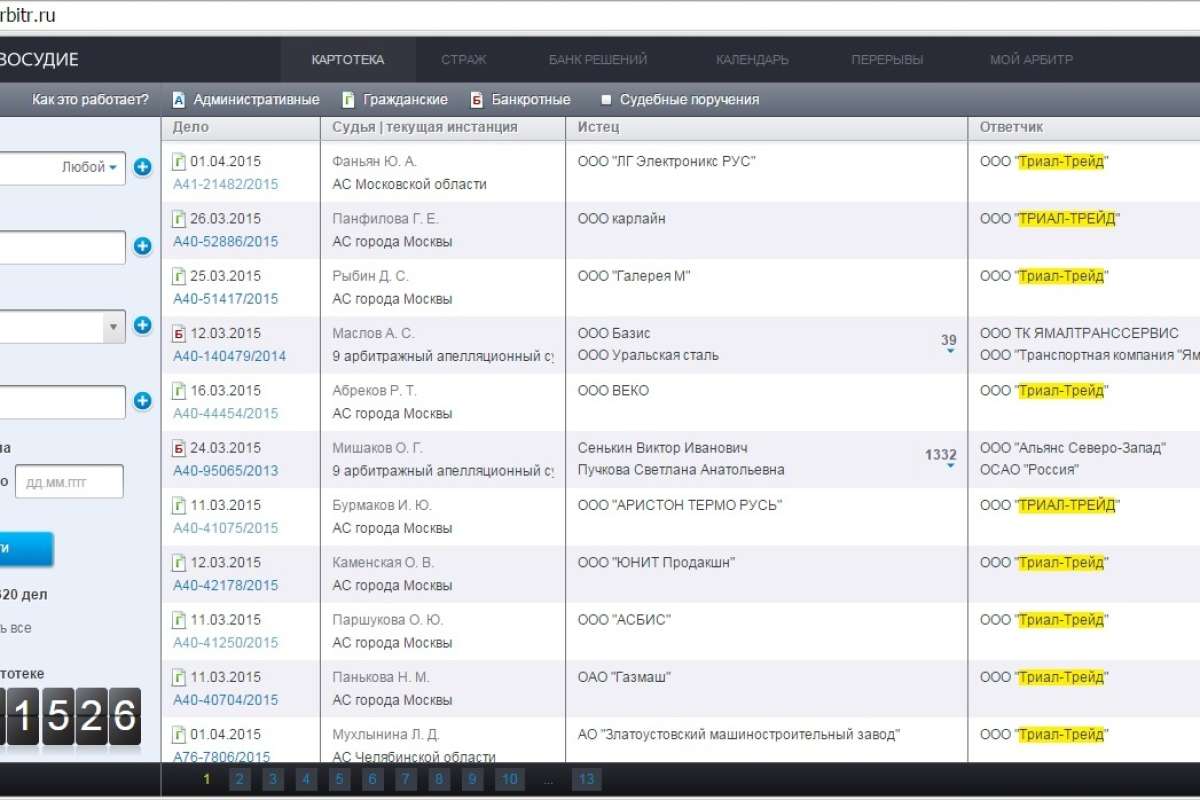The width and height of the screenshot is (1200, 800).
Task: Click the civil case icon next to 11.03.2015 above А40-40704/2015
Action: [x=180, y=677]
